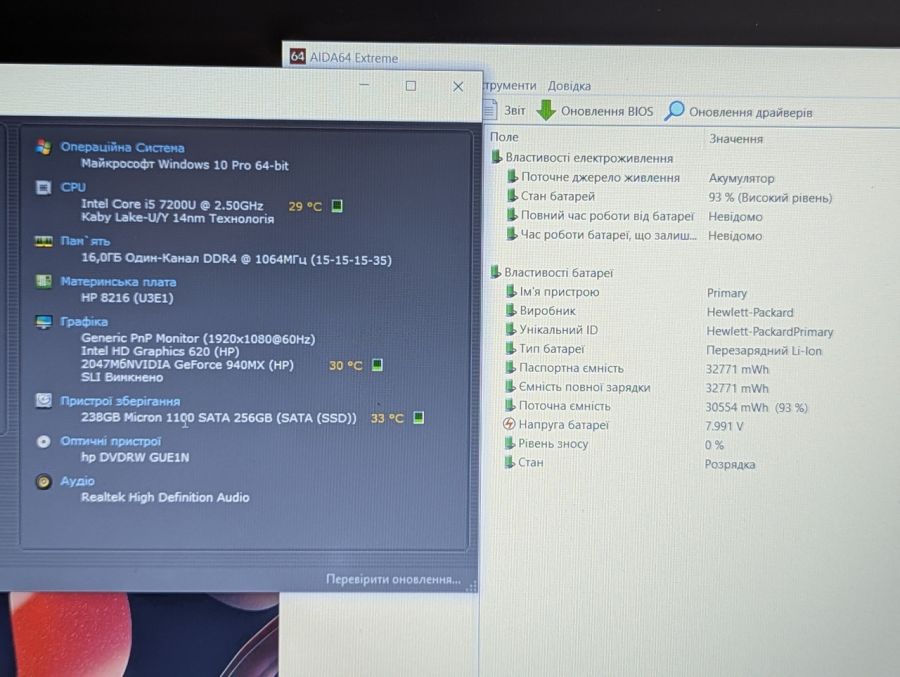The height and width of the screenshot is (677, 900).
Task: Click the Материнська плата heading
Action: coord(118,282)
